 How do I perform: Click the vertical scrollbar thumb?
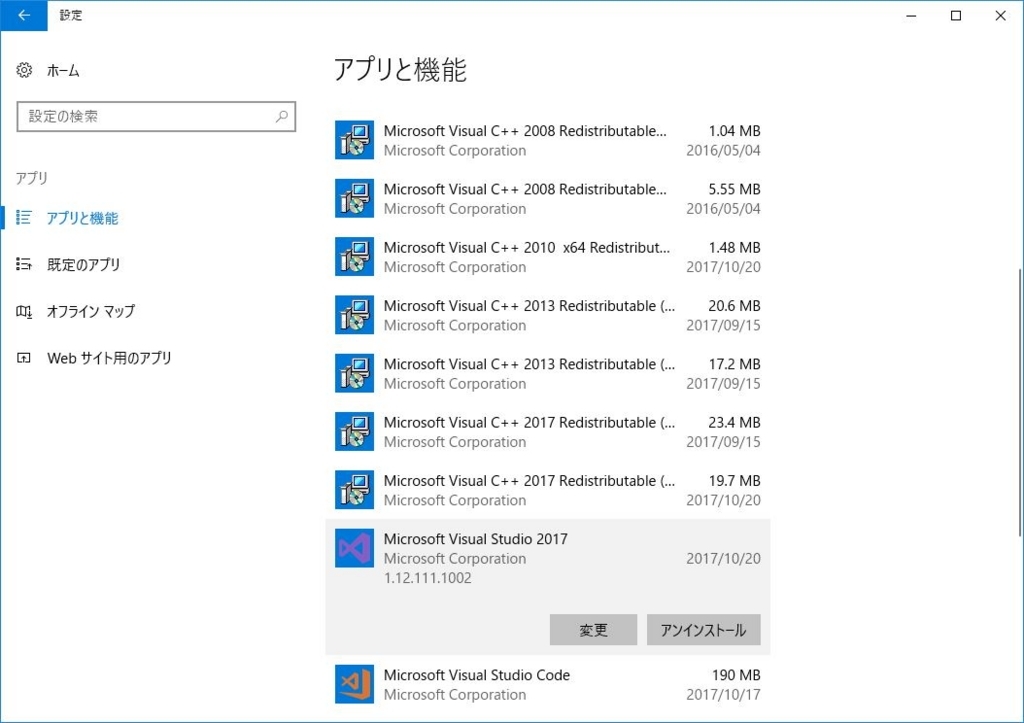coord(1019,401)
